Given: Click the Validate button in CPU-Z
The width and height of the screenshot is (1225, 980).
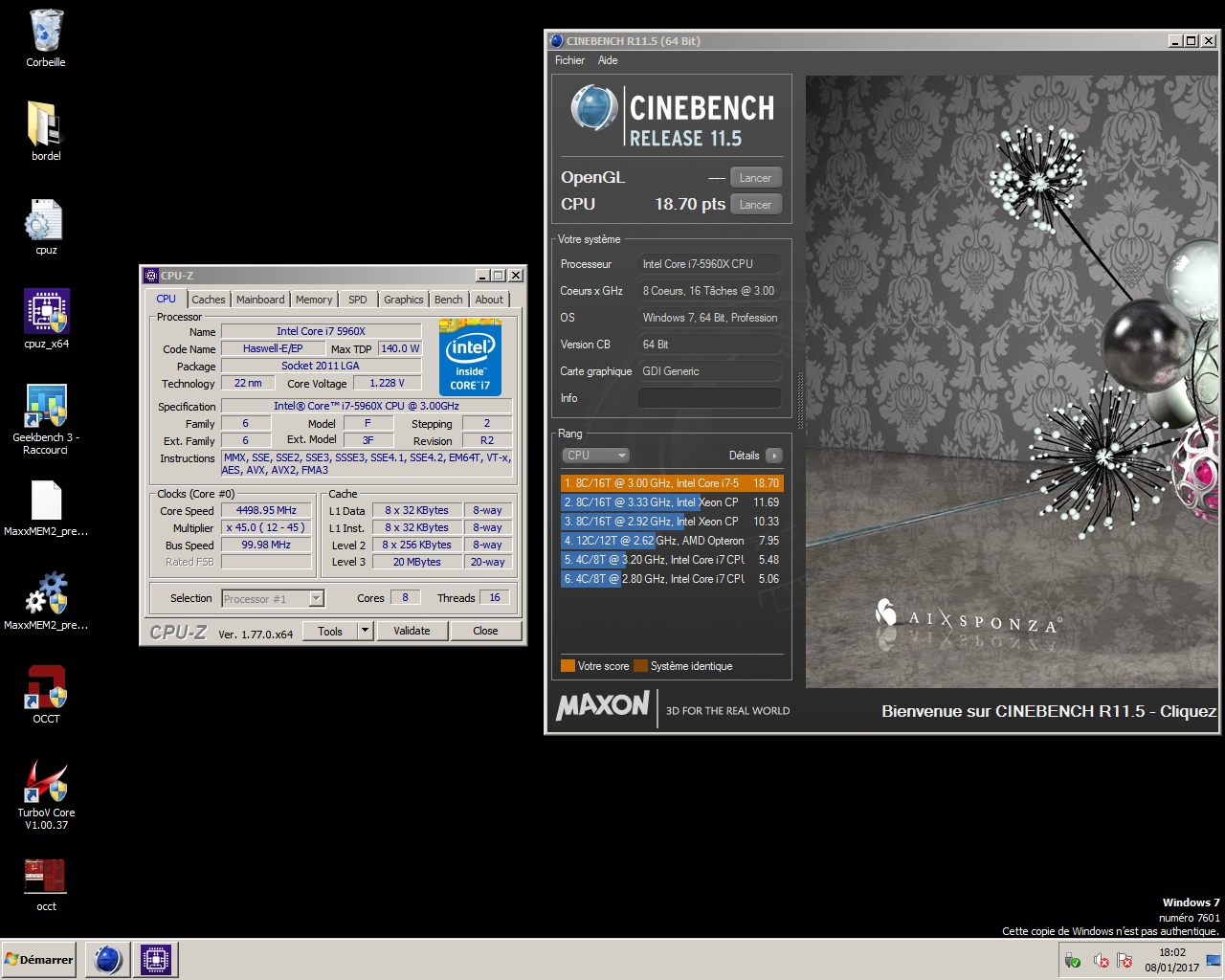Looking at the screenshot, I should (412, 631).
